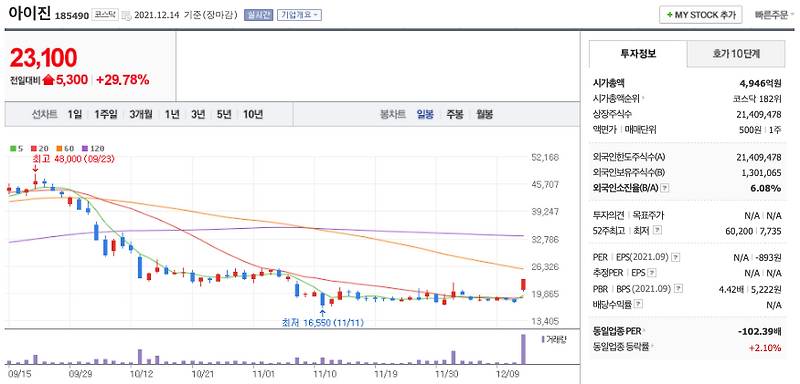800x384 pixels.
Task: Click the green plus icon in MY STOCK 추가
Action: coord(669,15)
